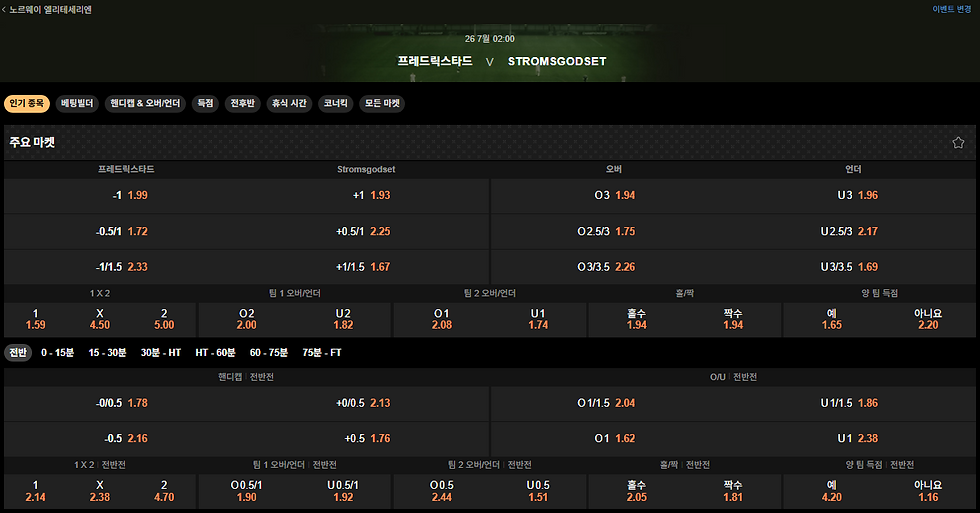Choose team 2 under U1 at 1.74
This screenshot has height=513, width=980.
538,319
